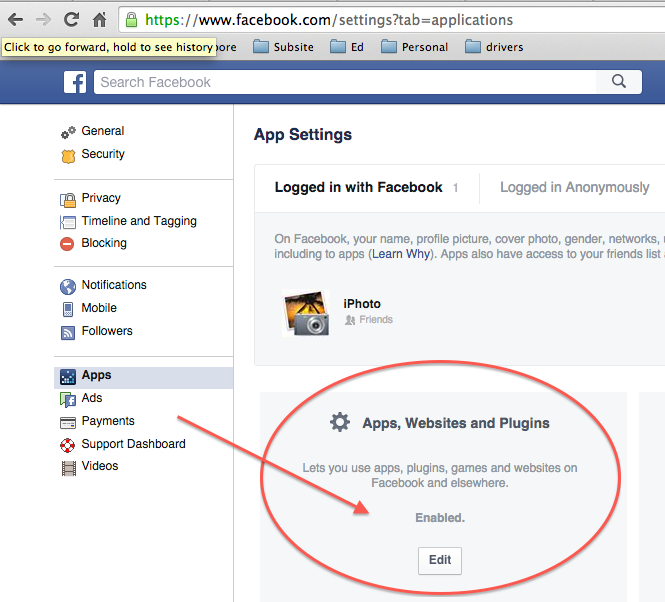
Task: Follow the Learn Why link
Action: 401,254
